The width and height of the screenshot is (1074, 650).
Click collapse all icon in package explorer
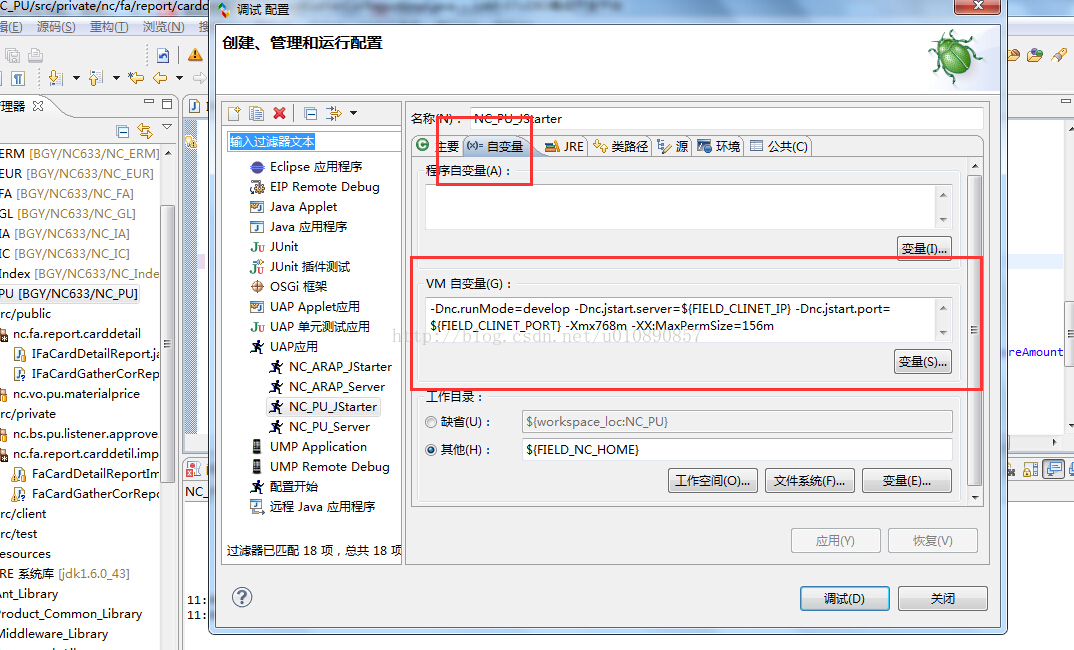123,131
